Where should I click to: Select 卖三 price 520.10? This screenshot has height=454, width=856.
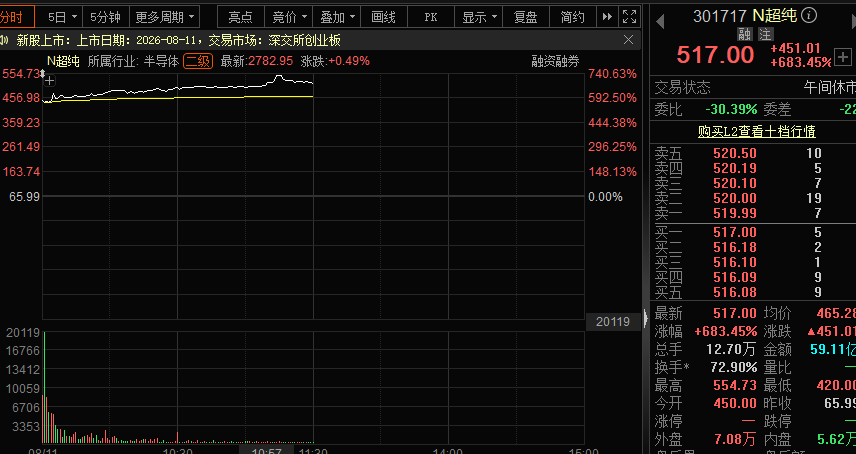pos(735,183)
